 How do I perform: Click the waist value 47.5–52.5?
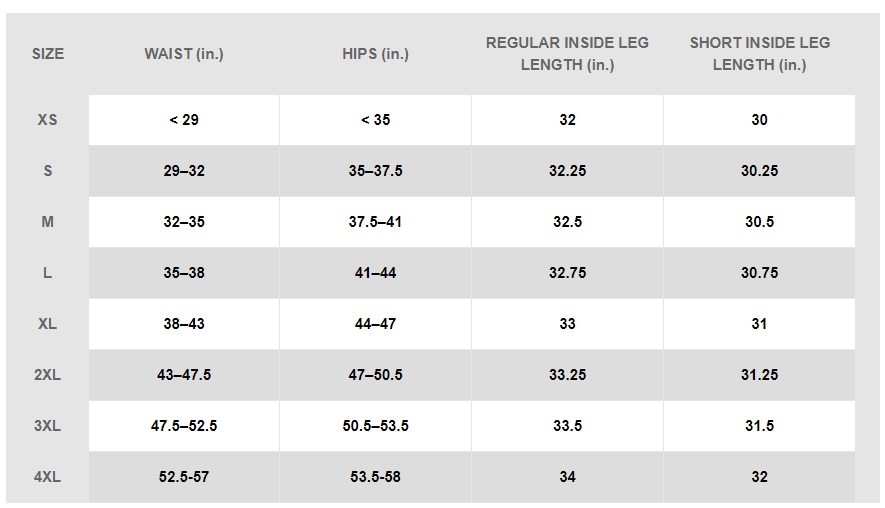pyautogui.click(x=184, y=426)
